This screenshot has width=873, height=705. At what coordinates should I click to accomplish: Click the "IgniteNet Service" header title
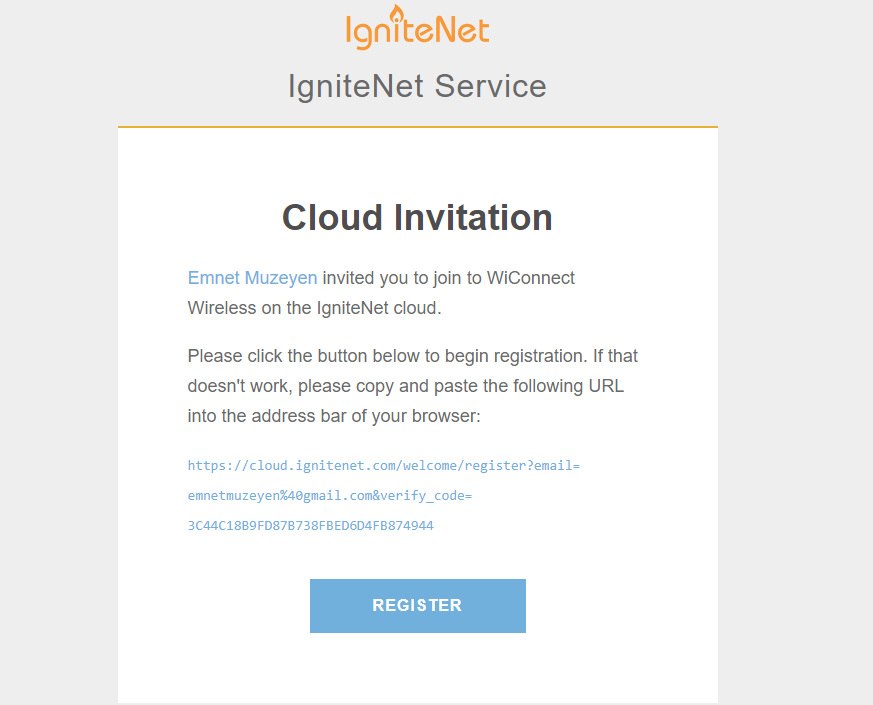417,86
